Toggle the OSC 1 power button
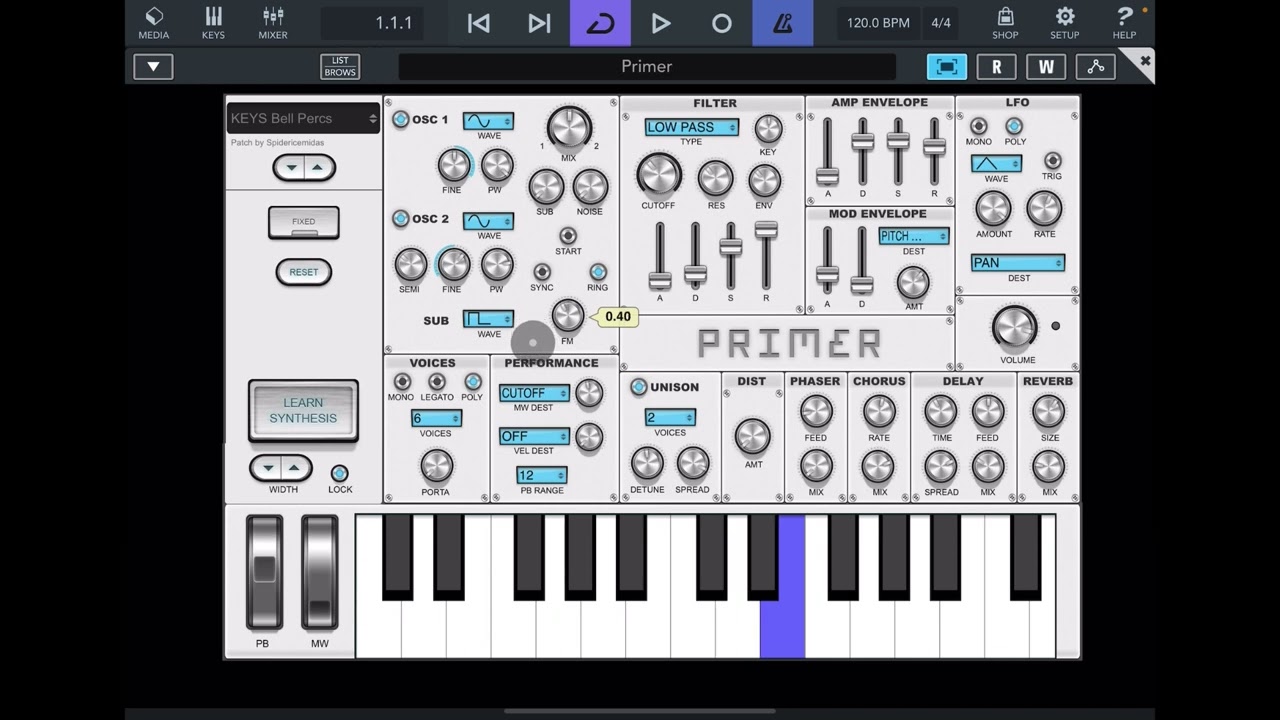1280x720 pixels. (x=400, y=120)
